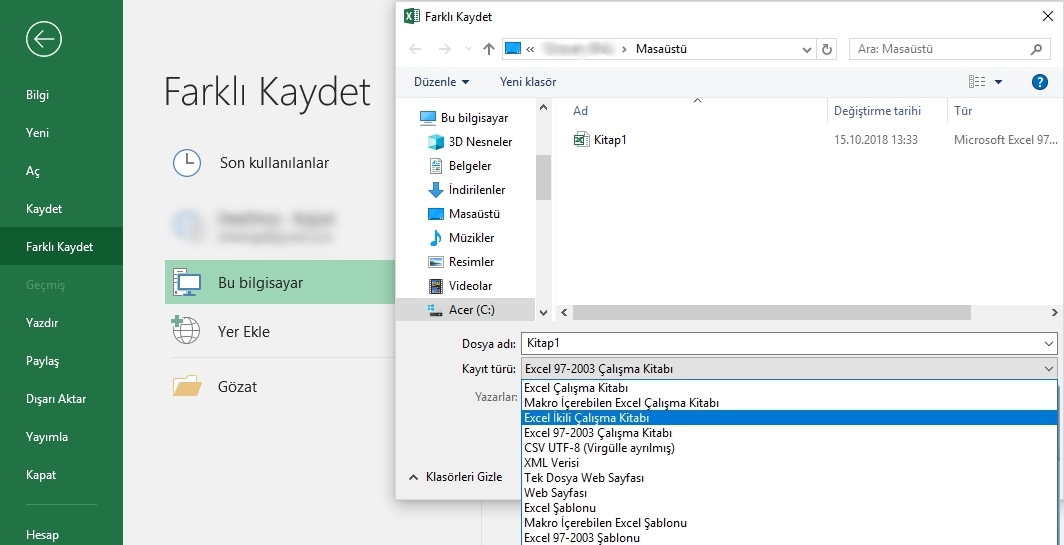This screenshot has width=1064, height=545.
Task: Select 3D Nesneler in the tree
Action: (x=480, y=142)
